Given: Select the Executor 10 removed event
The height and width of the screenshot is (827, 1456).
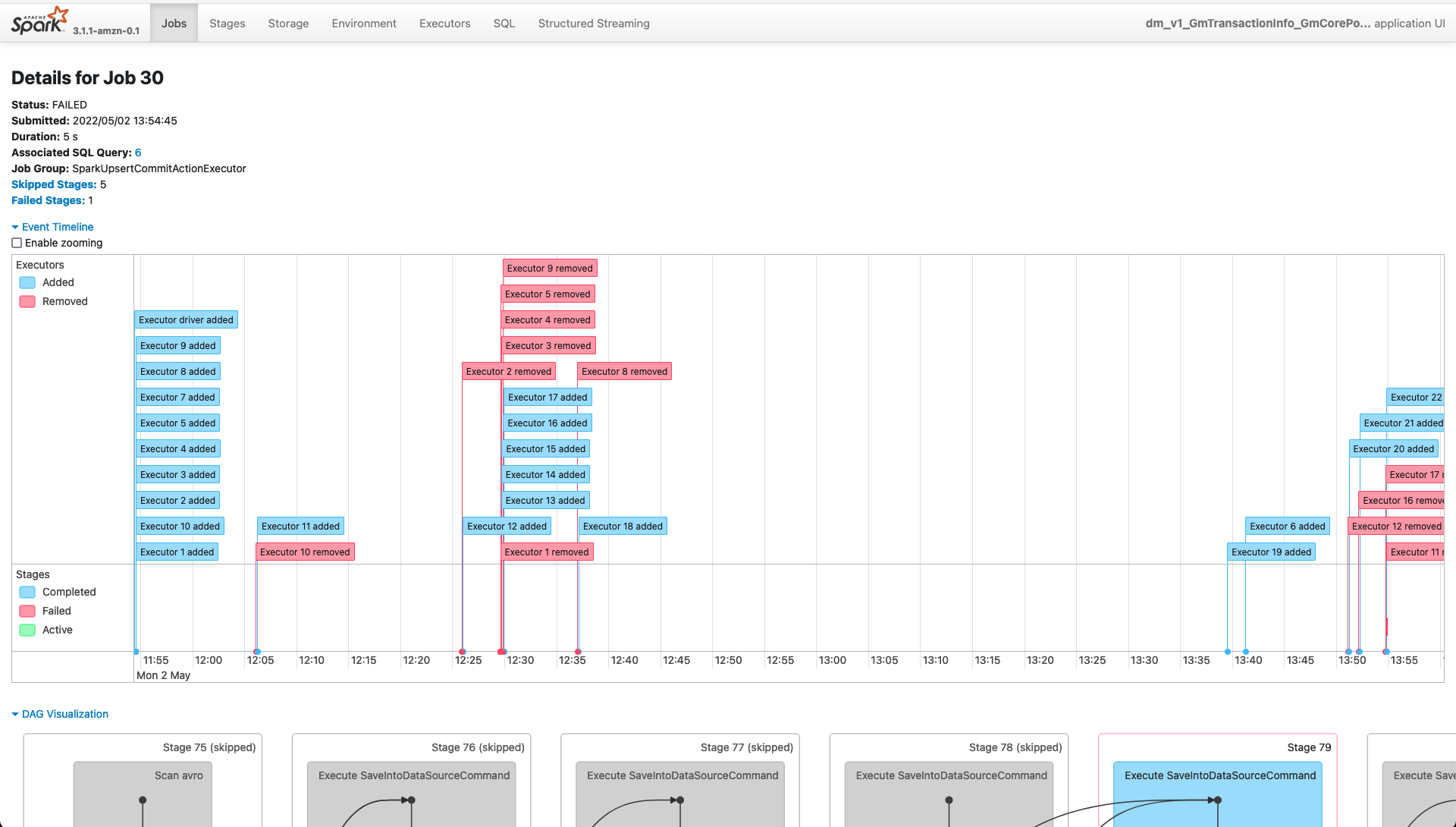Looking at the screenshot, I should (x=305, y=552).
